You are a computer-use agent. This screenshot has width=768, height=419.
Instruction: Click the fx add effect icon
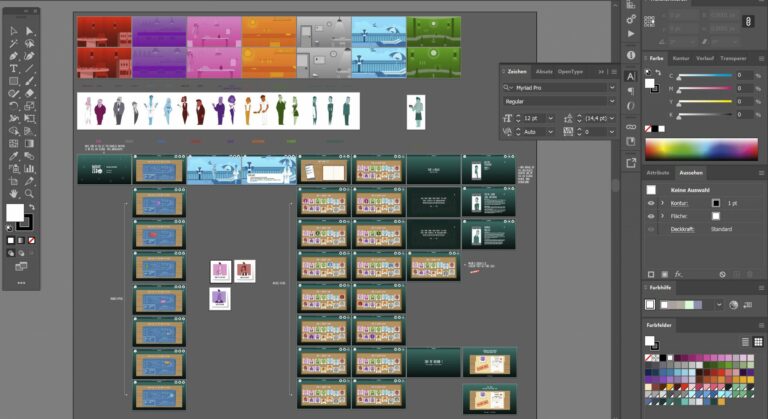click(678, 273)
